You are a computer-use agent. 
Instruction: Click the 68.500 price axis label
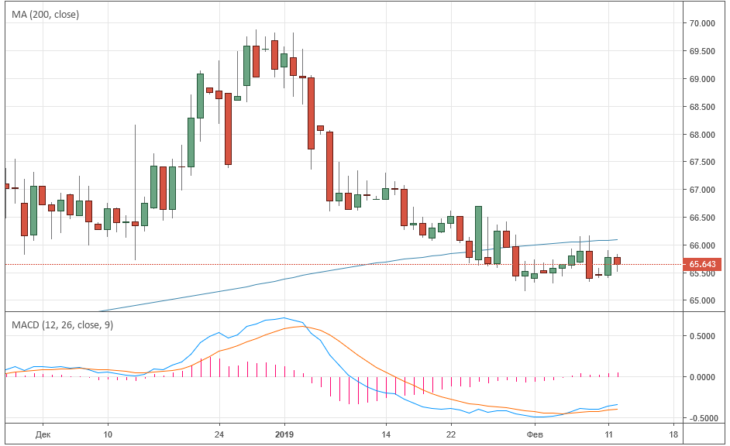click(x=702, y=107)
